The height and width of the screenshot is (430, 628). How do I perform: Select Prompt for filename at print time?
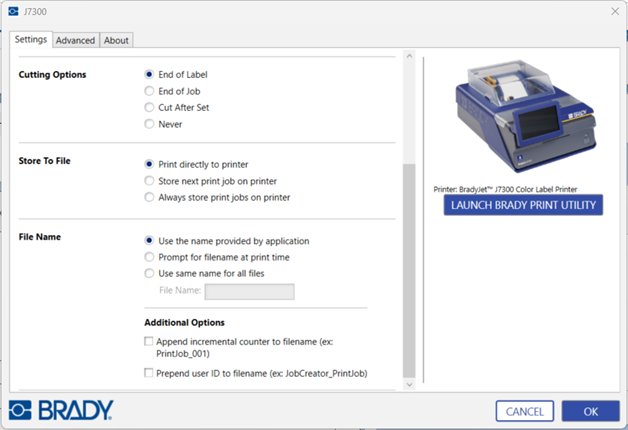point(150,257)
